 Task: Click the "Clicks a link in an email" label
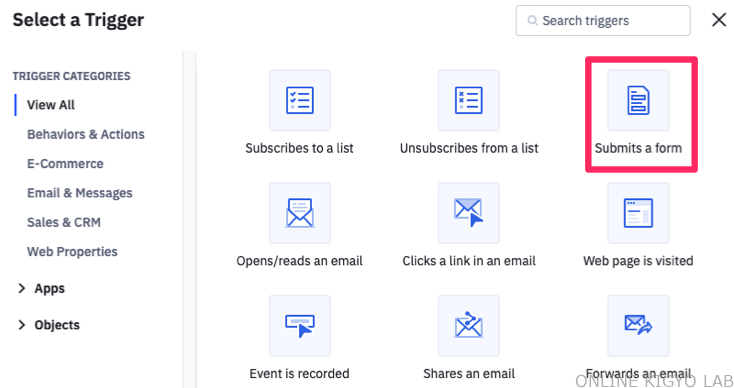tap(469, 261)
